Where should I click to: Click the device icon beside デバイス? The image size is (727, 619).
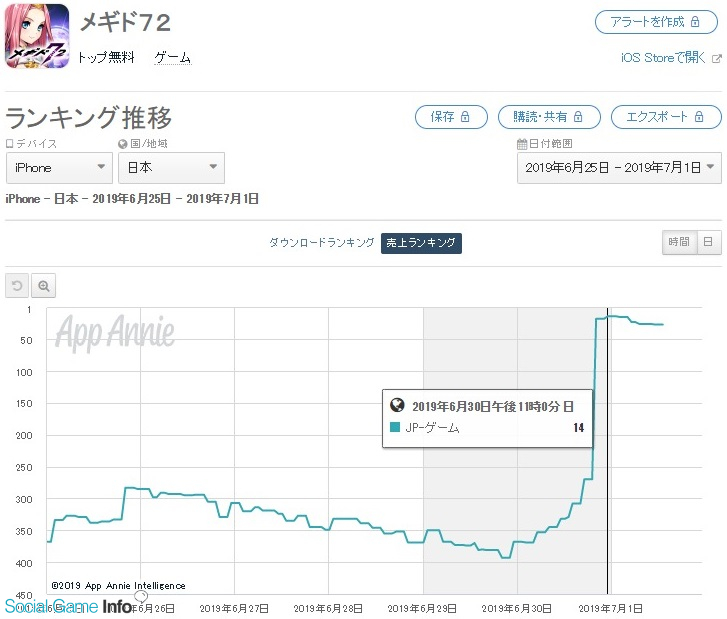(9, 144)
